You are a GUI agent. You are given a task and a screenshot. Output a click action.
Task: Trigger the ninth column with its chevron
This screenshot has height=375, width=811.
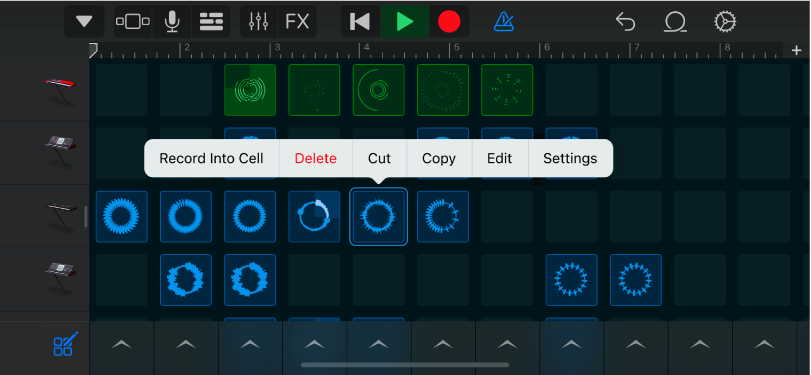pos(636,344)
